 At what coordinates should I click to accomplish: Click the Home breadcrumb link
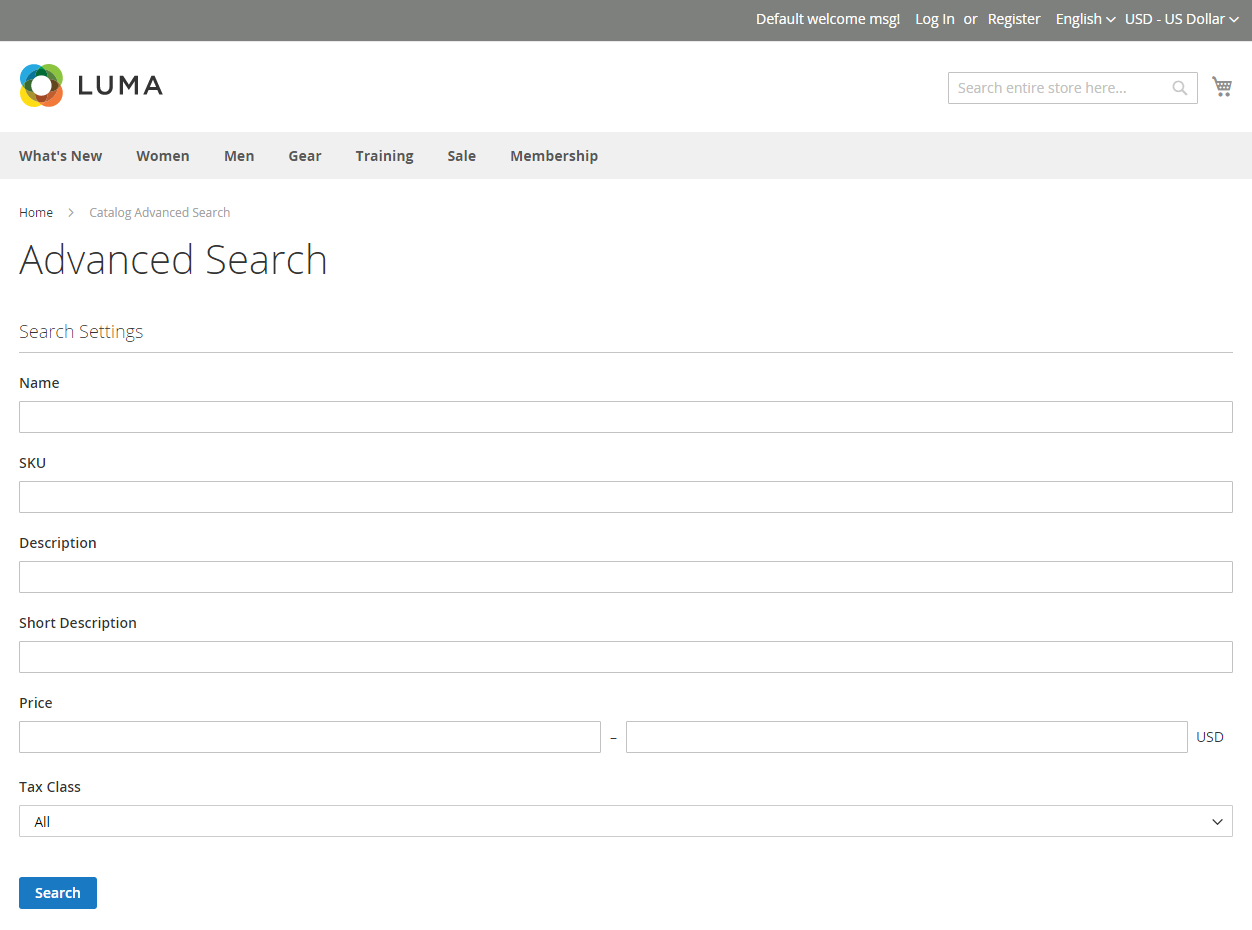click(36, 212)
